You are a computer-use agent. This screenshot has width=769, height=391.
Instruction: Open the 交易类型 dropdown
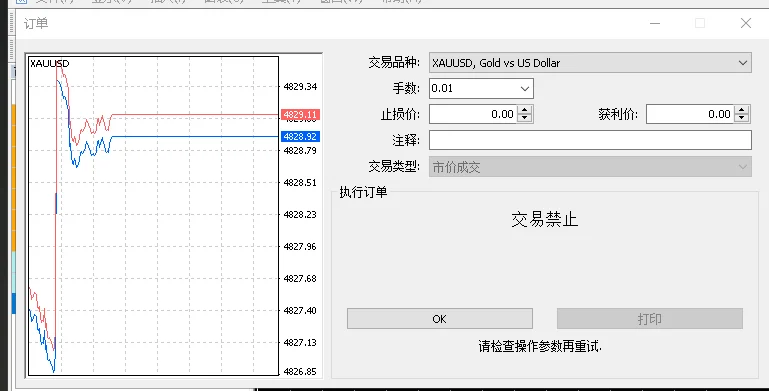click(590, 167)
